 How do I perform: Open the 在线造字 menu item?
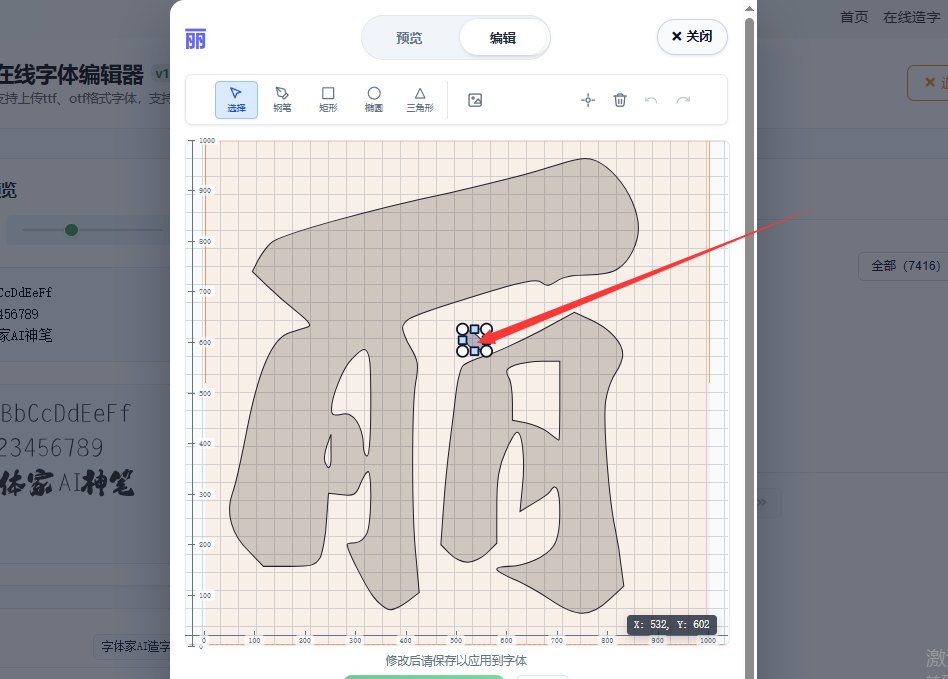[x=911, y=16]
